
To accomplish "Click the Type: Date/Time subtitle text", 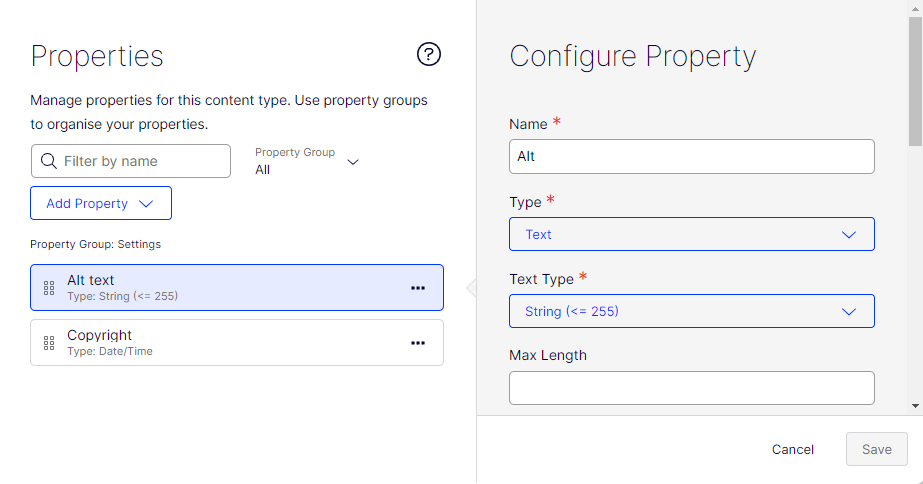I will pyautogui.click(x=109, y=352).
